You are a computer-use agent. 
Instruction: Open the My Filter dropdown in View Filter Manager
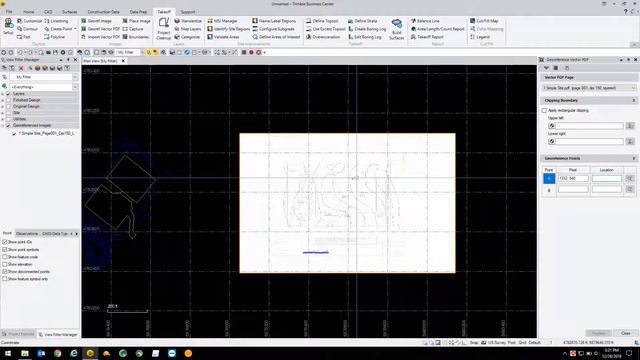tap(75, 77)
